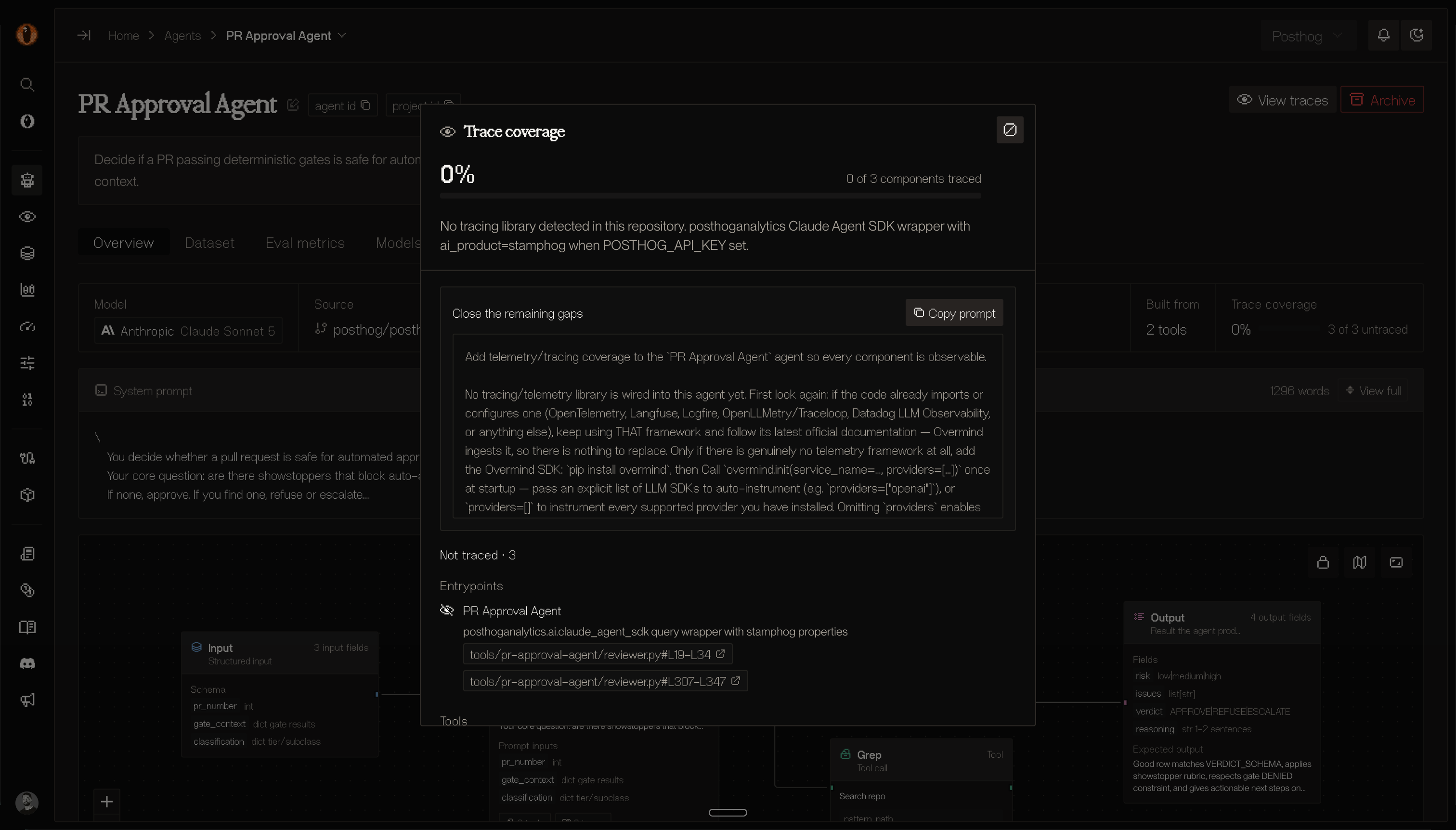Click inside the tracing prompt text box
1456x830 pixels.
pyautogui.click(x=728, y=427)
